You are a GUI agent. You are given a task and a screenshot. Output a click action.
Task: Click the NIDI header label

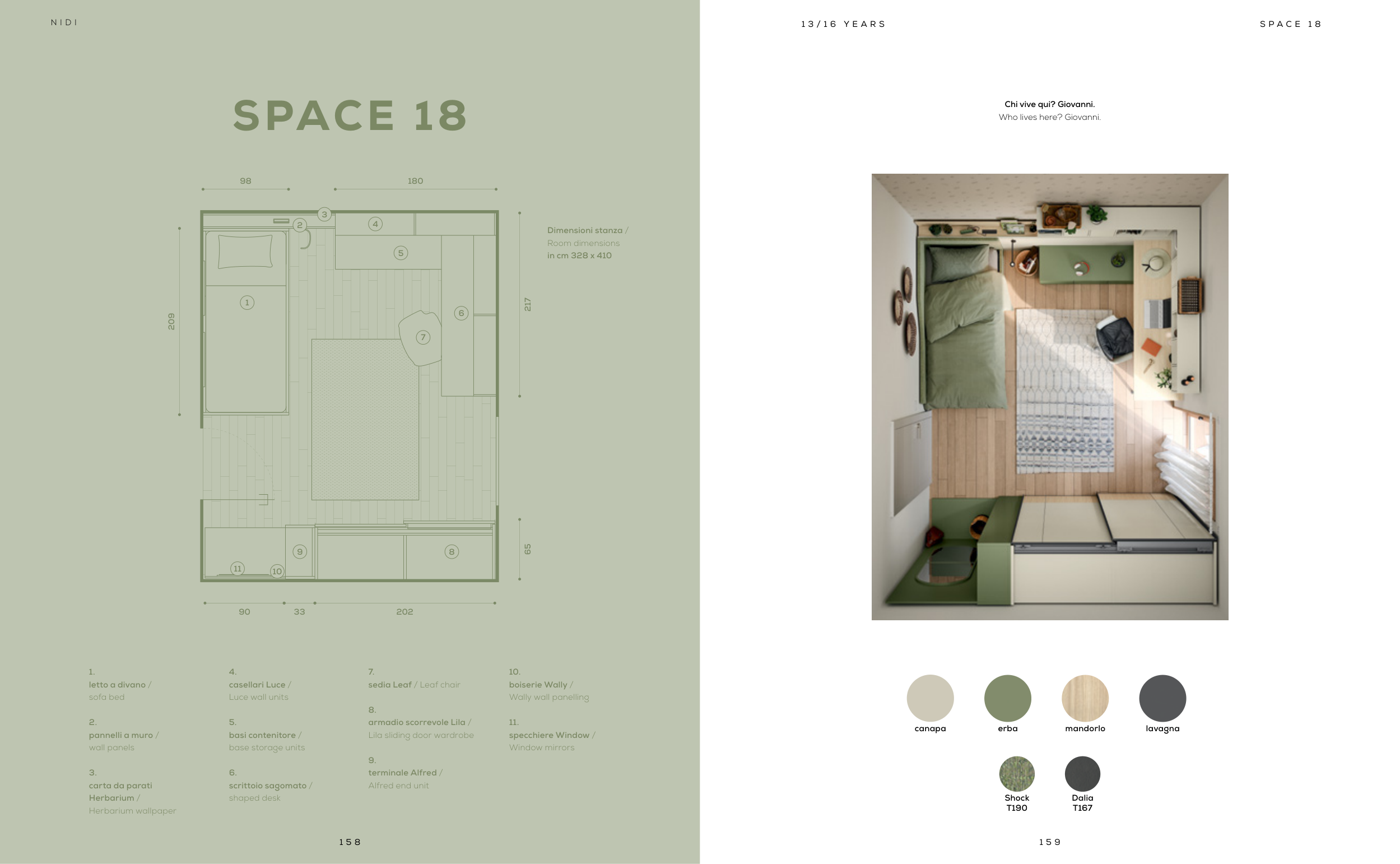[x=64, y=22]
